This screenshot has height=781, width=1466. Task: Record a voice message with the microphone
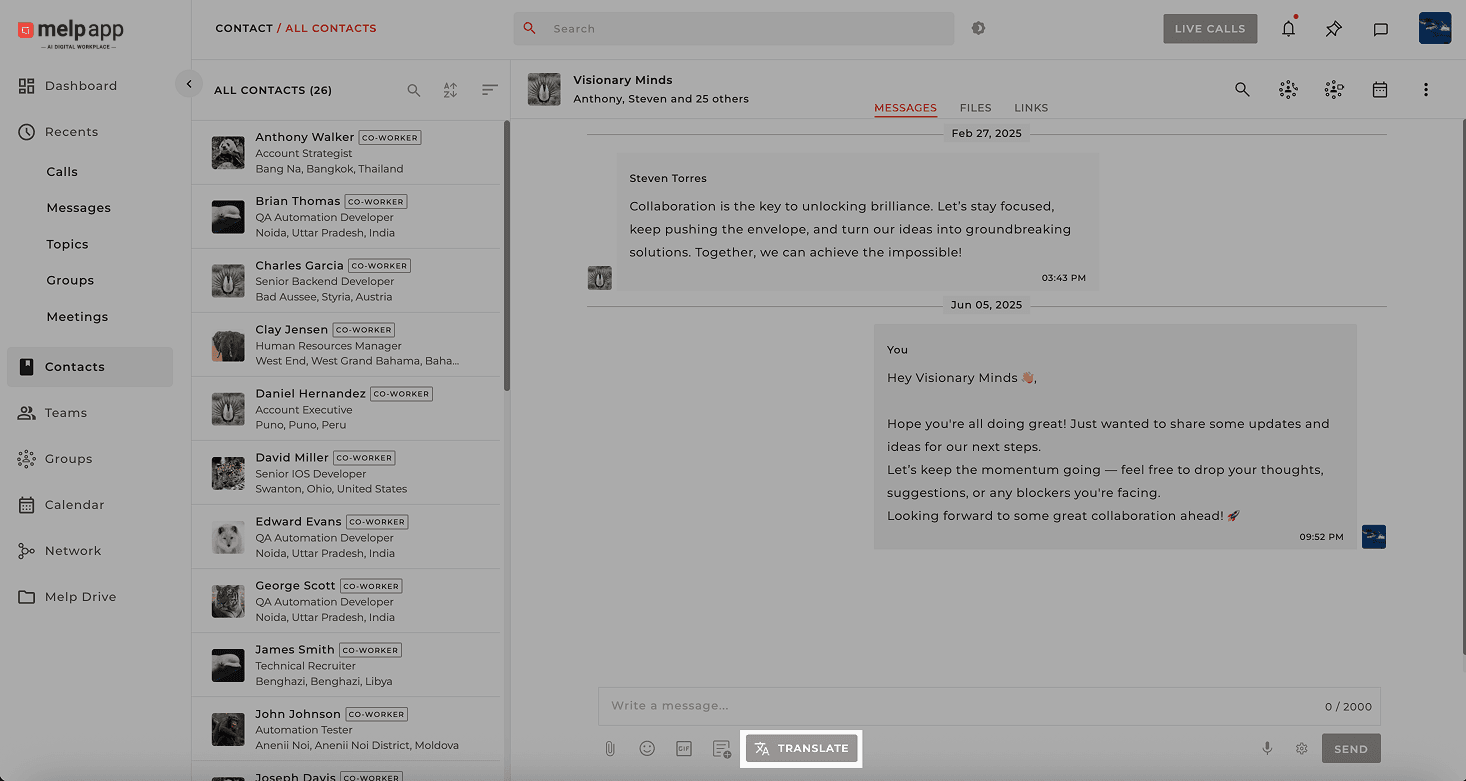point(1267,748)
